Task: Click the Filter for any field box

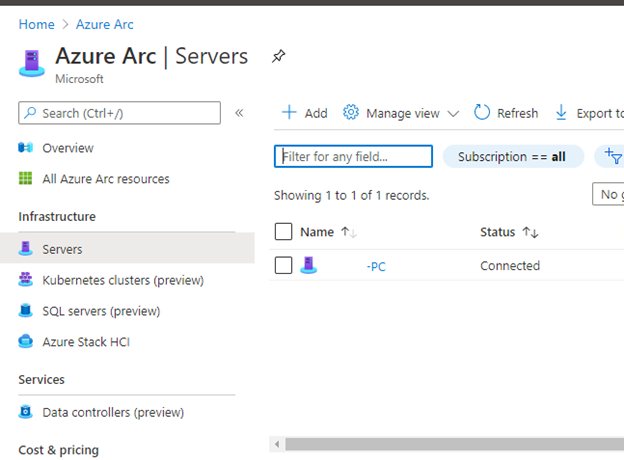Action: click(x=353, y=157)
